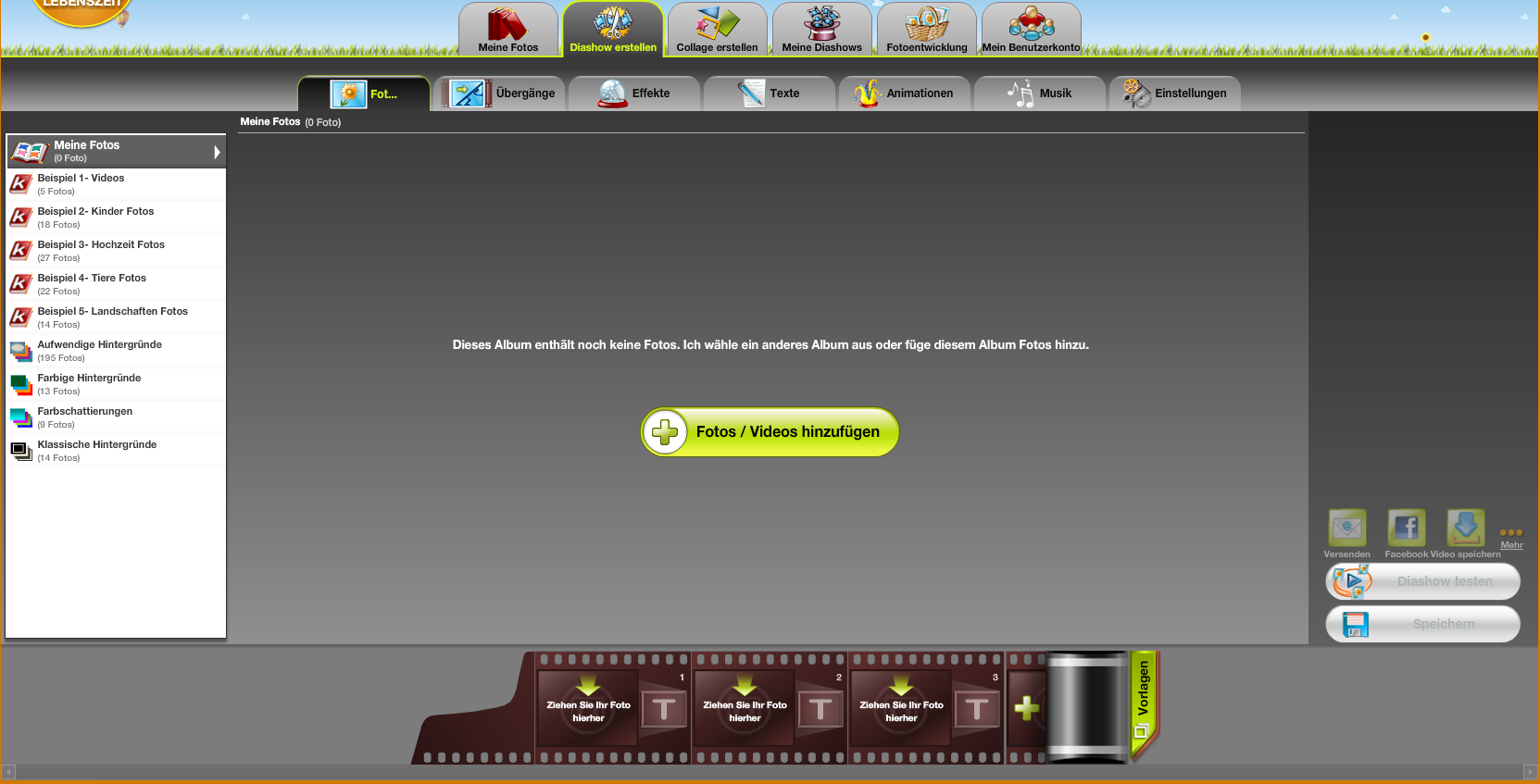This screenshot has height=784, width=1540.
Task: Open the Farbschattierungen album
Action: click(x=116, y=417)
